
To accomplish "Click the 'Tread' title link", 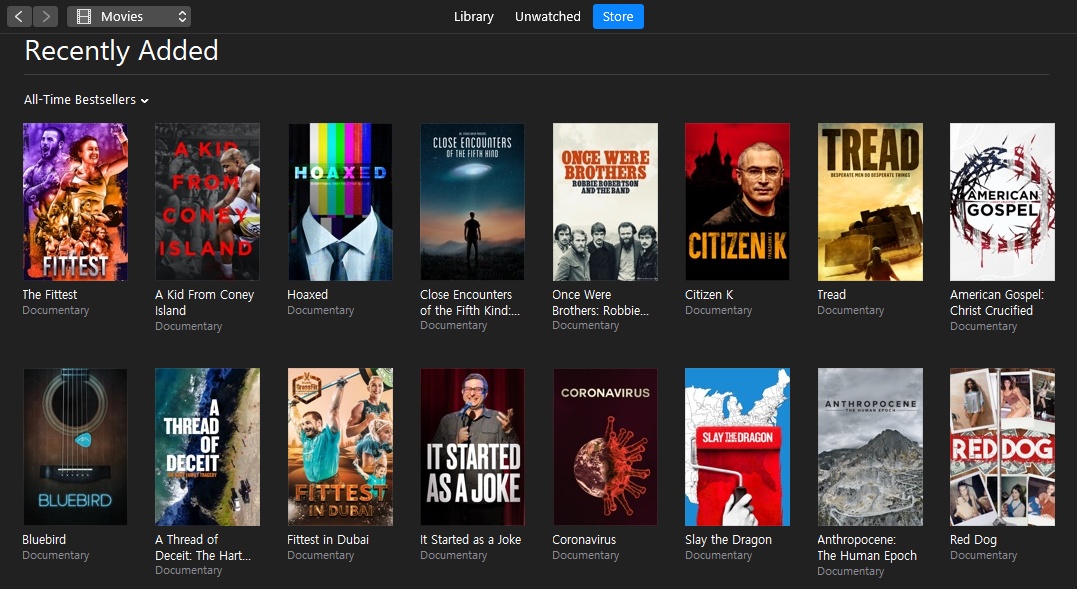I will pos(831,294).
